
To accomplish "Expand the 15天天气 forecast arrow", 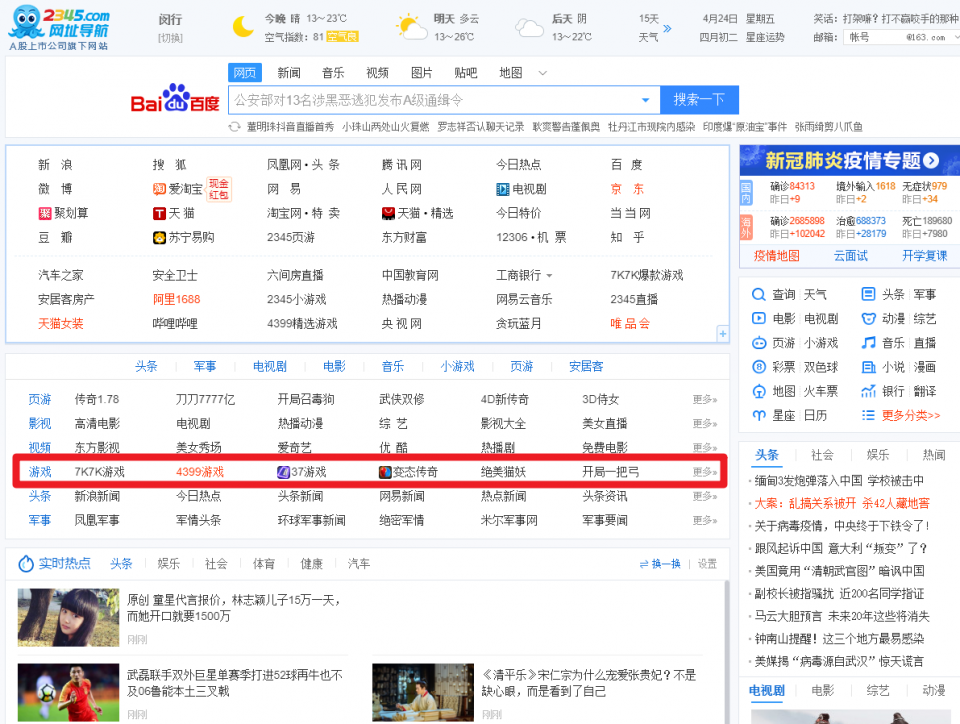I will [667, 28].
